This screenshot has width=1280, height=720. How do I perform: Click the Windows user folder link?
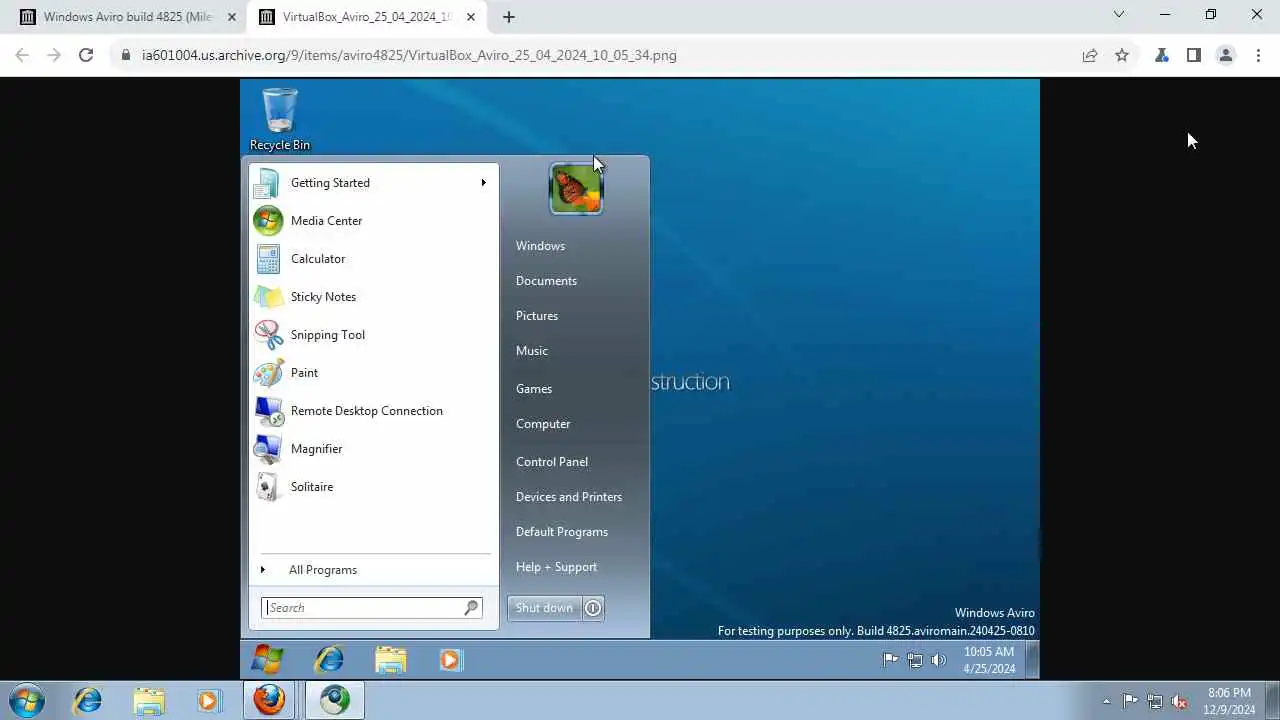pos(540,246)
